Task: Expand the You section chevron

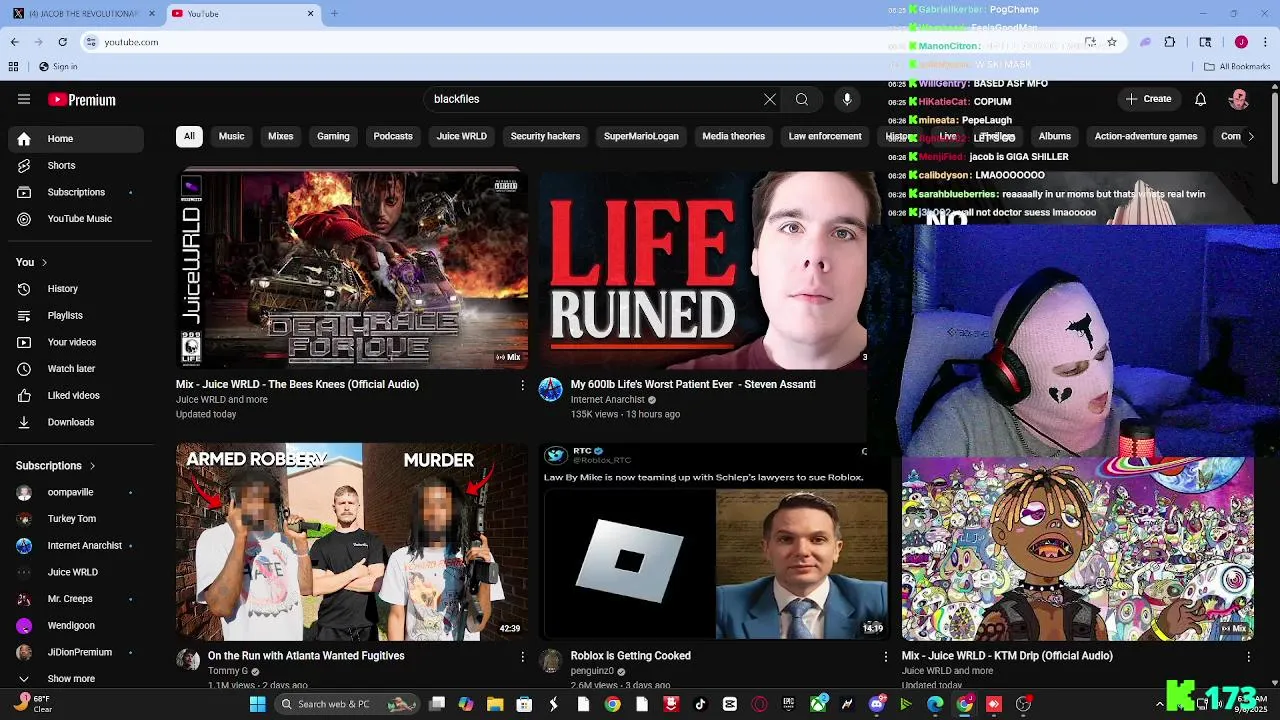Action: coord(44,263)
